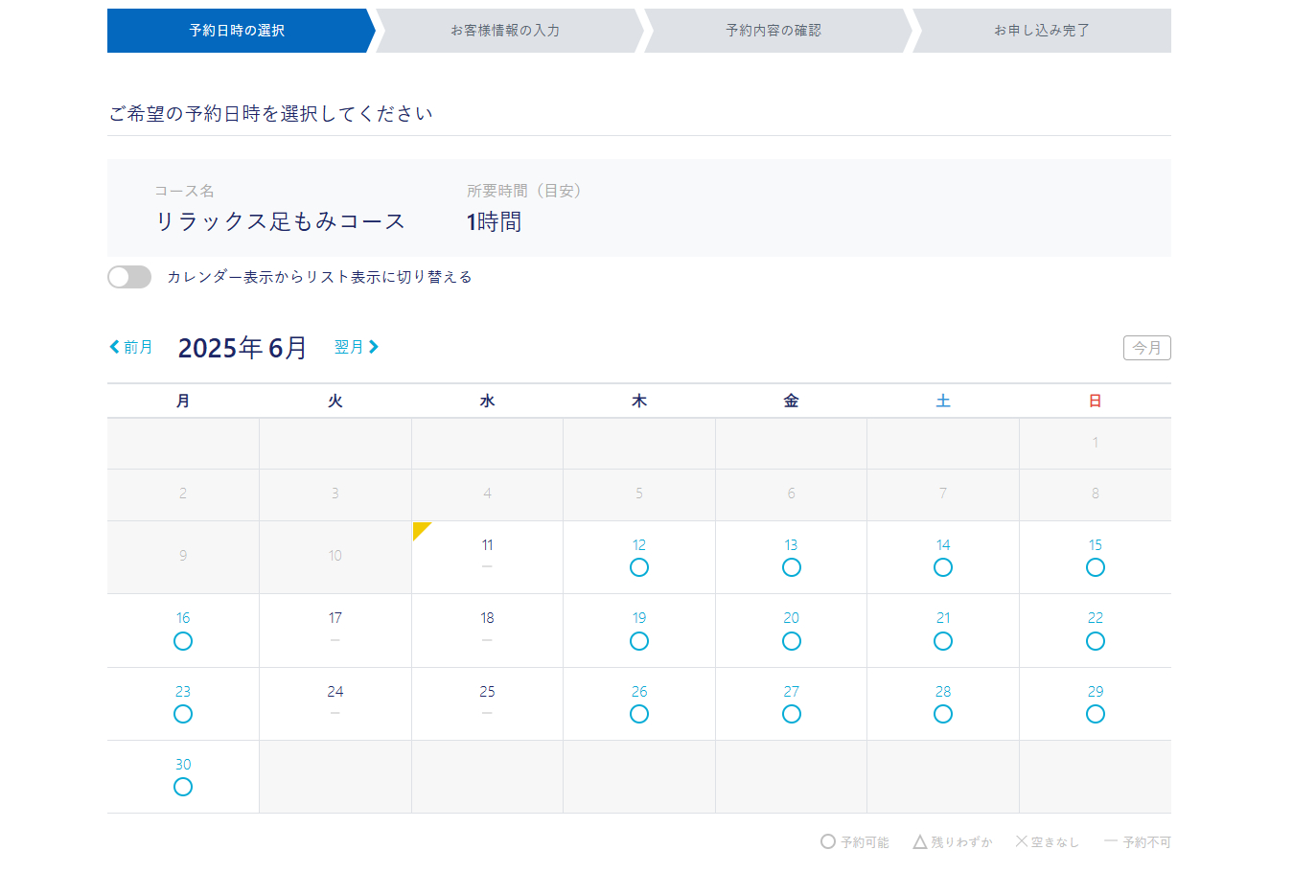Select the availability circle on June 20

[x=791, y=640]
